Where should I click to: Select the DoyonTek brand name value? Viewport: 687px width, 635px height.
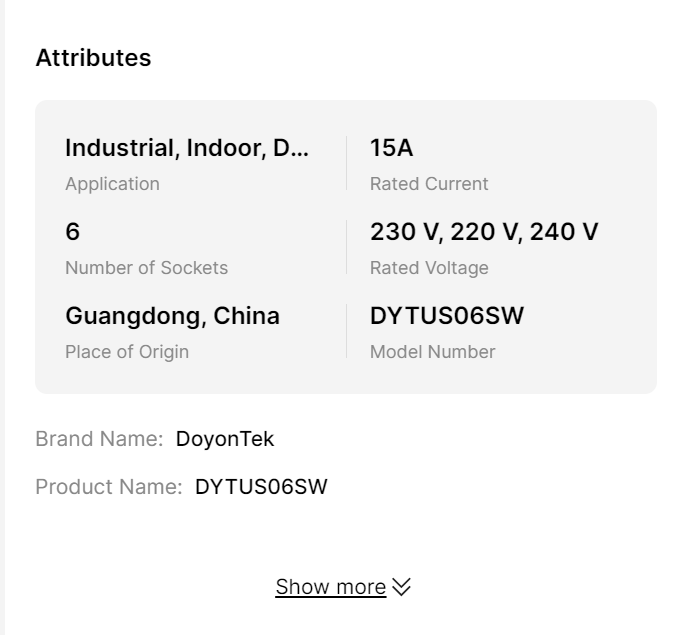(x=225, y=439)
